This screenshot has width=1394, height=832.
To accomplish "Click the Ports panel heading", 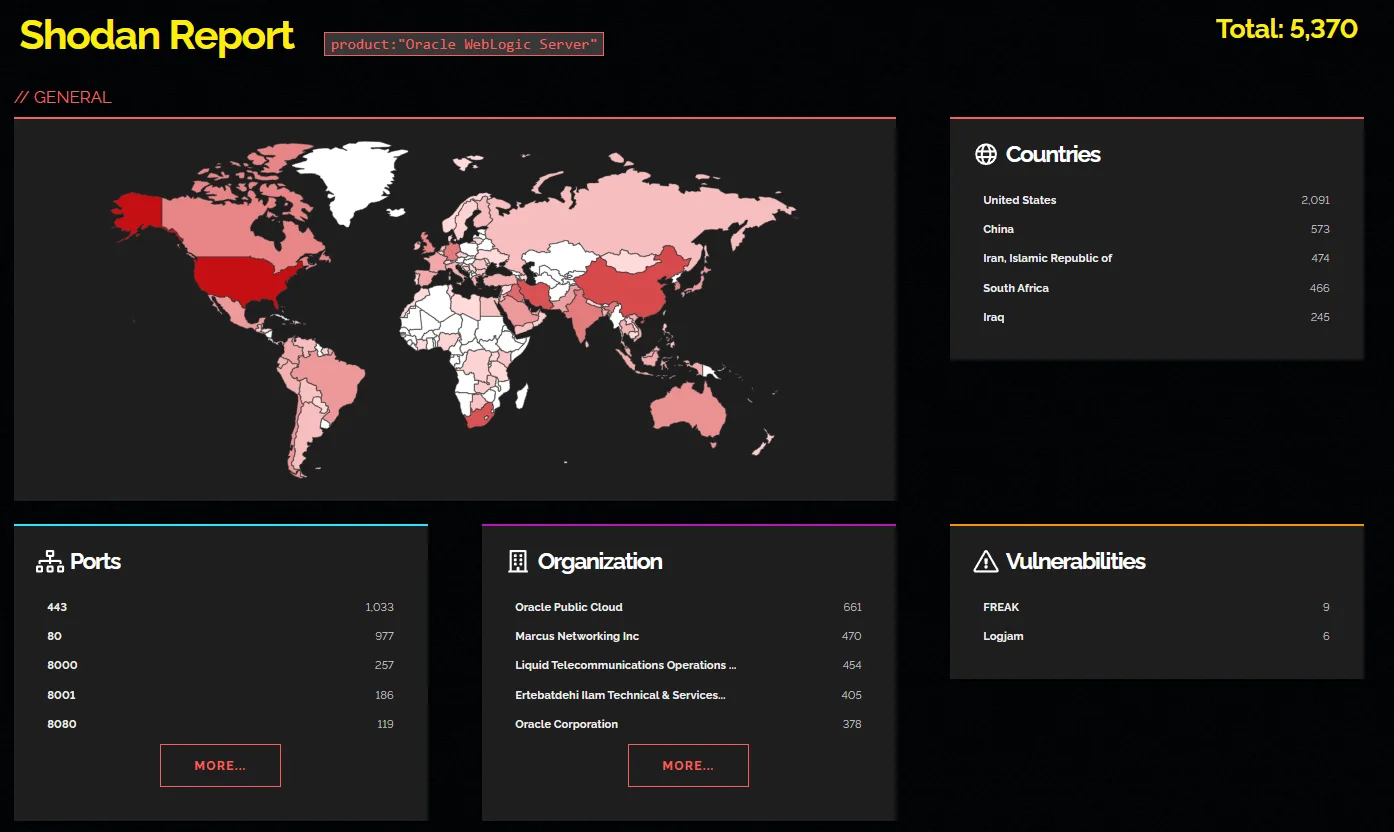I will tap(95, 562).
